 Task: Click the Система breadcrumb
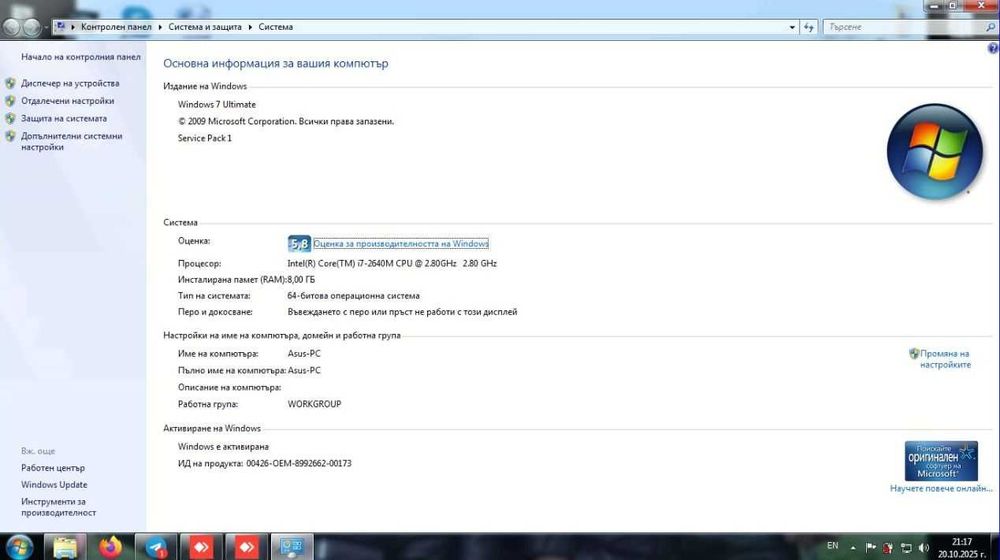pos(276,27)
